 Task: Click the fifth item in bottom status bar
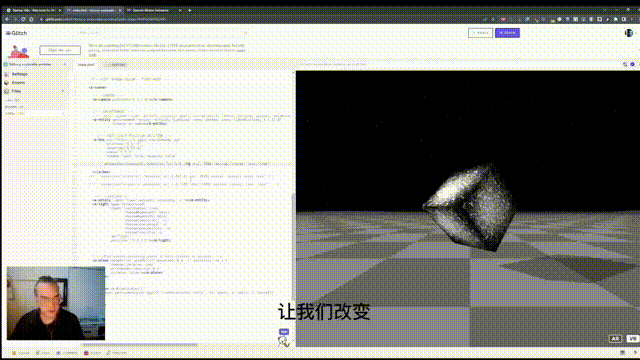(x=116, y=353)
